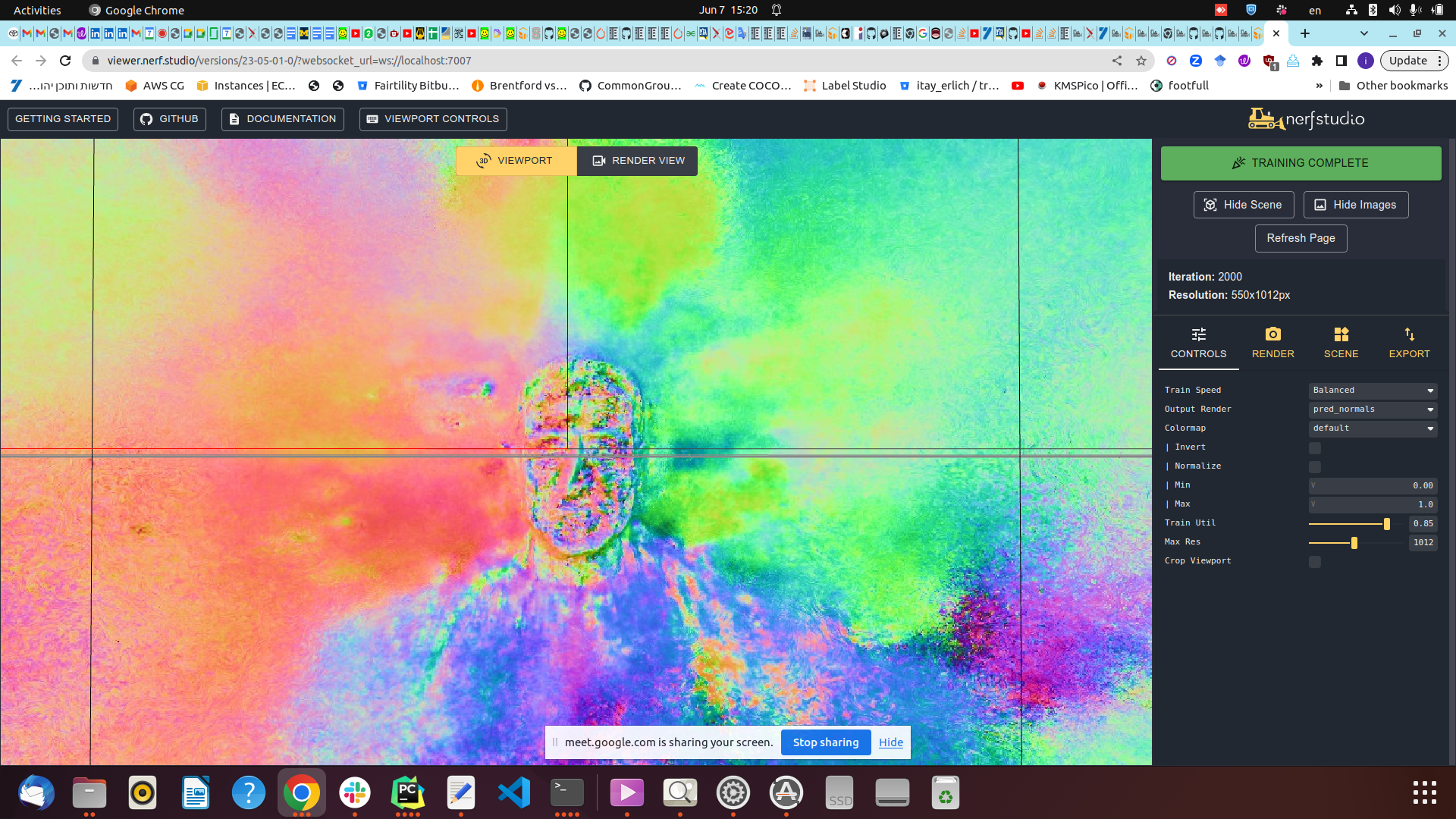Screen dimensions: 1456x819
Task: Click the share page icon in address bar
Action: tap(1117, 61)
